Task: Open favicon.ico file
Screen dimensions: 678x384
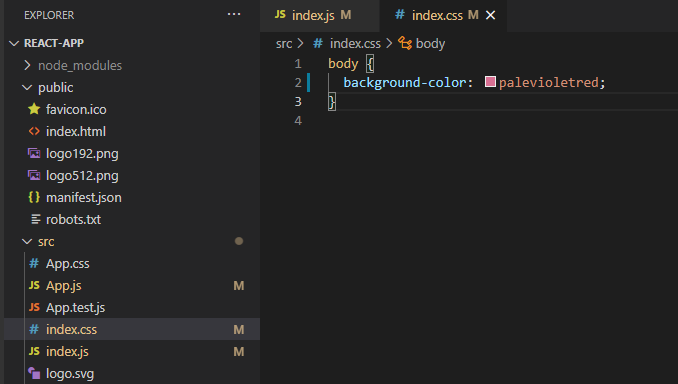Action: [x=76, y=109]
